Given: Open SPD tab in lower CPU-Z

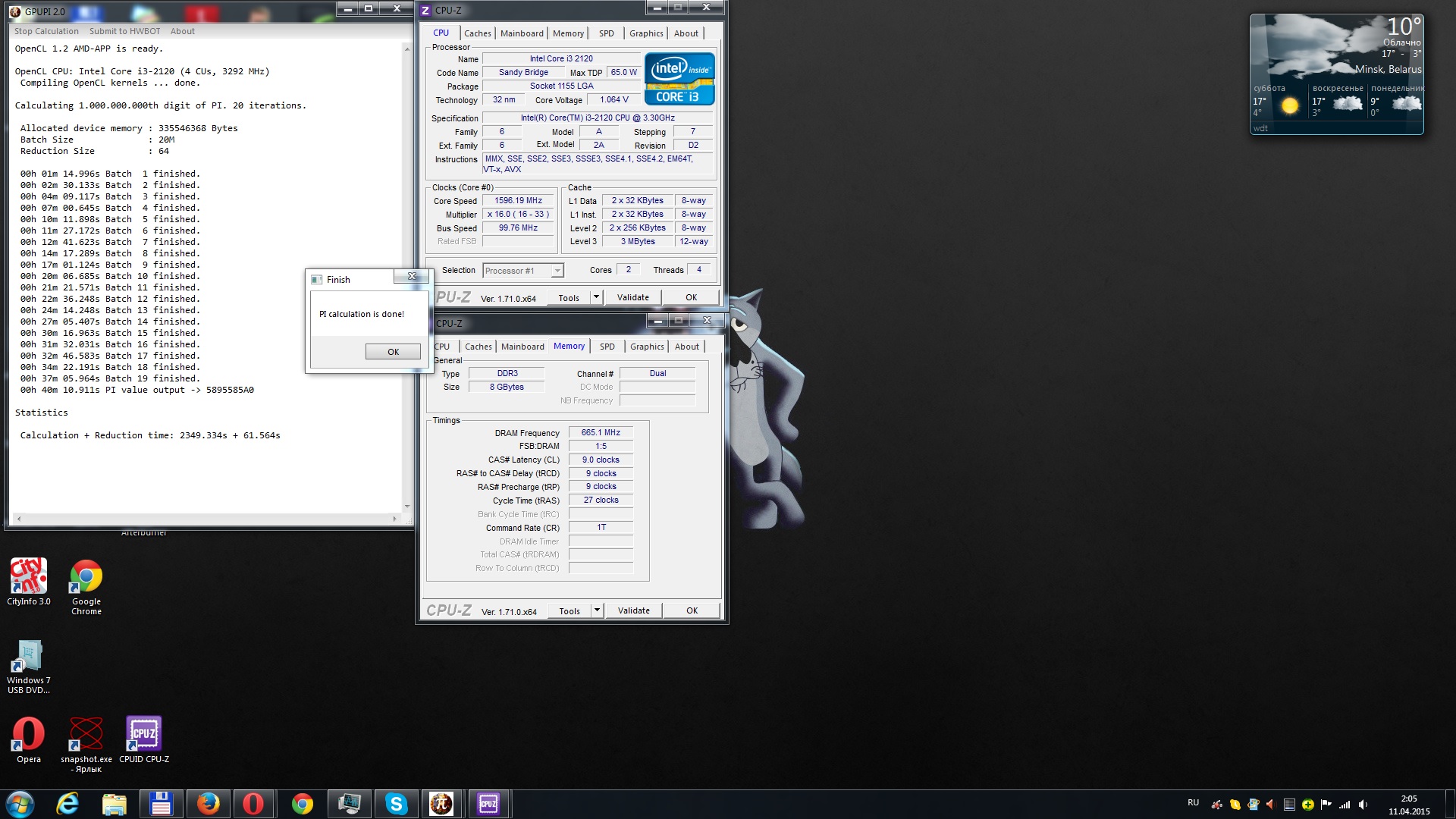Looking at the screenshot, I should [607, 347].
